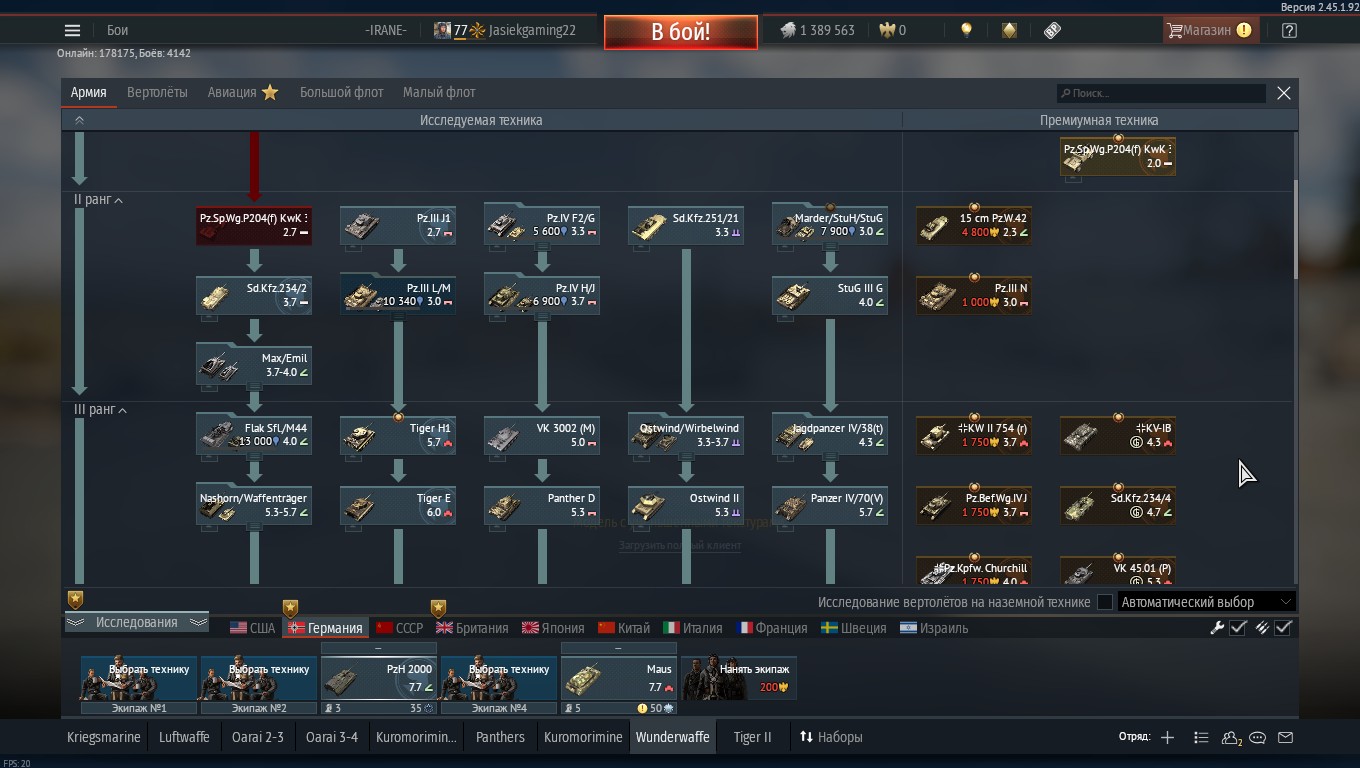Click minus bar above Maus crew slot
This screenshot has width=1360, height=768.
pos(618,649)
